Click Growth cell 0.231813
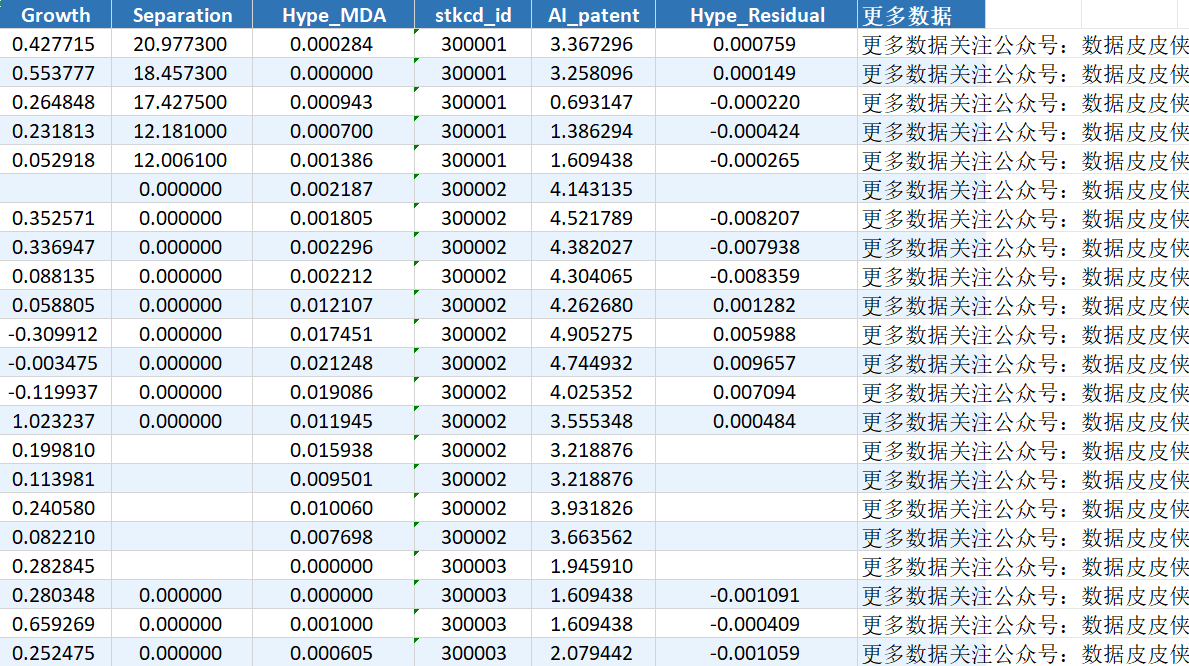 [55, 130]
